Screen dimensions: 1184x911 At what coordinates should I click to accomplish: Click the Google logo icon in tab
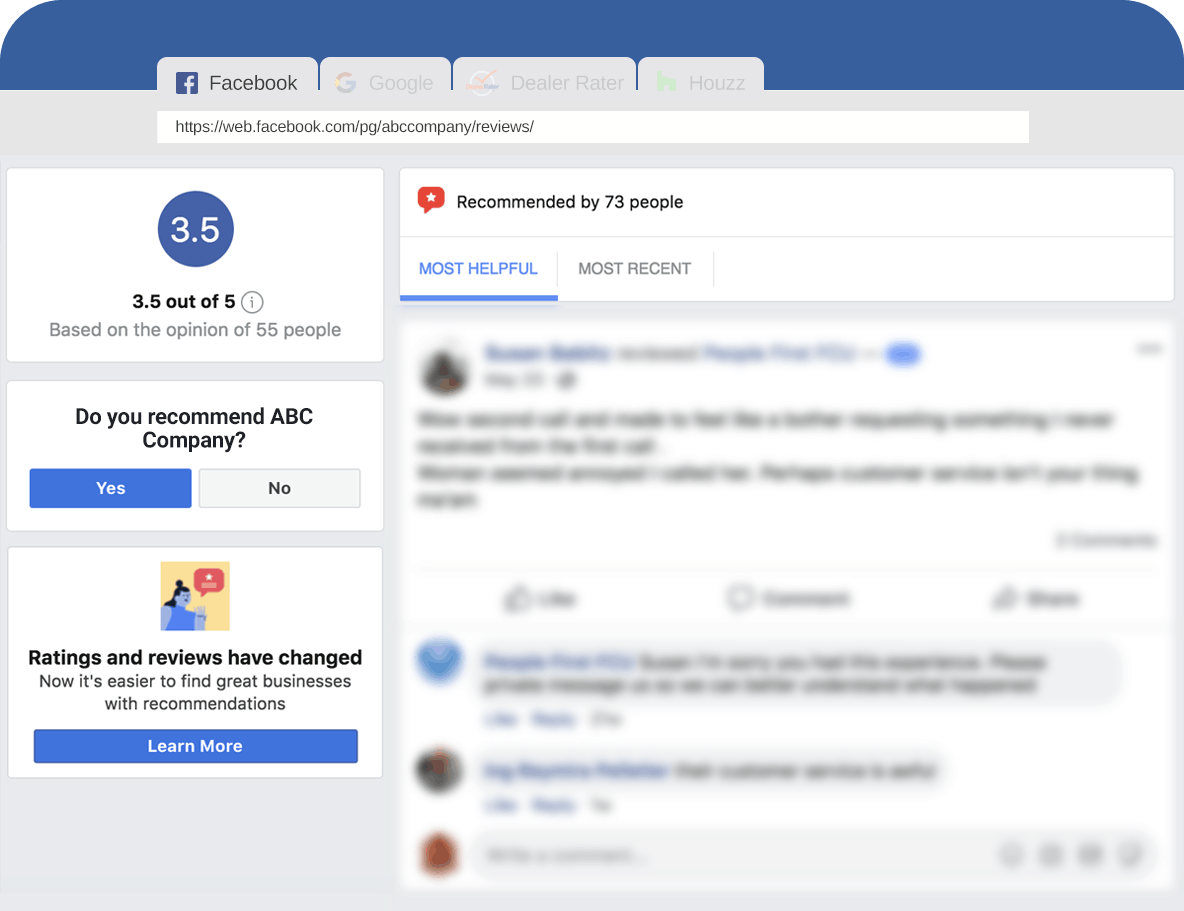346,82
